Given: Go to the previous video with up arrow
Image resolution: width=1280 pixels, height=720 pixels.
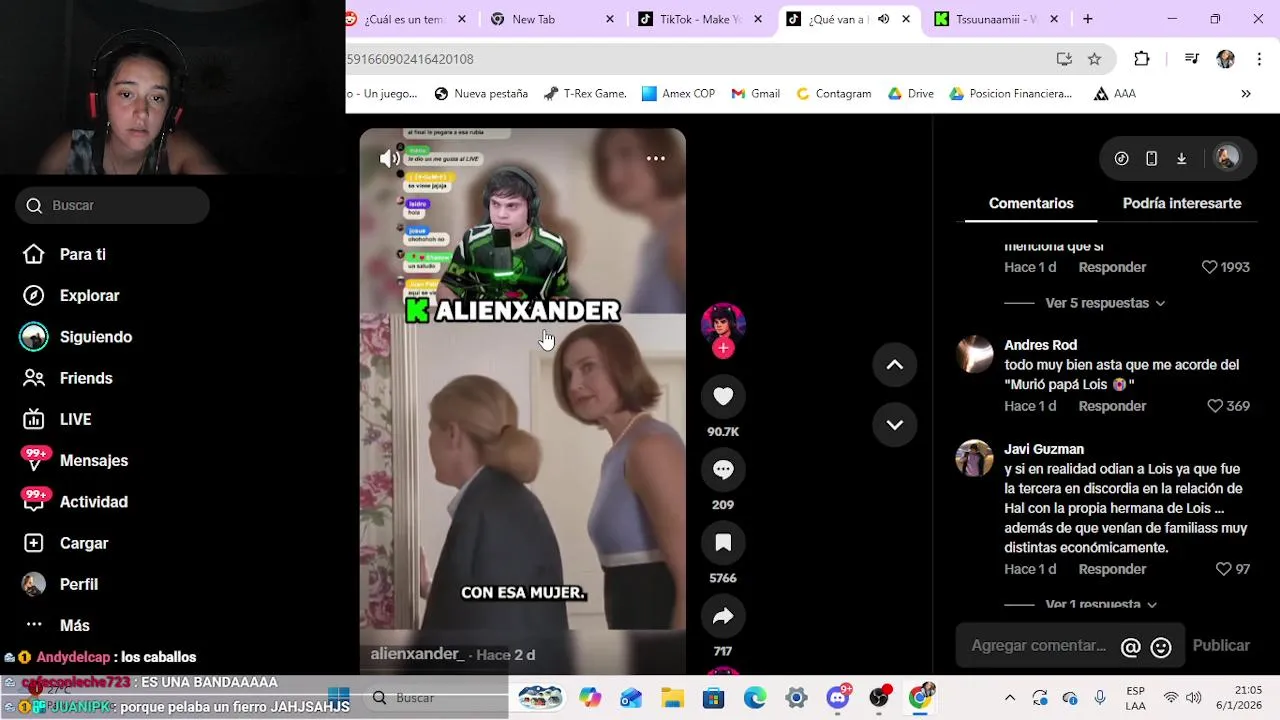Looking at the screenshot, I should 895,365.
